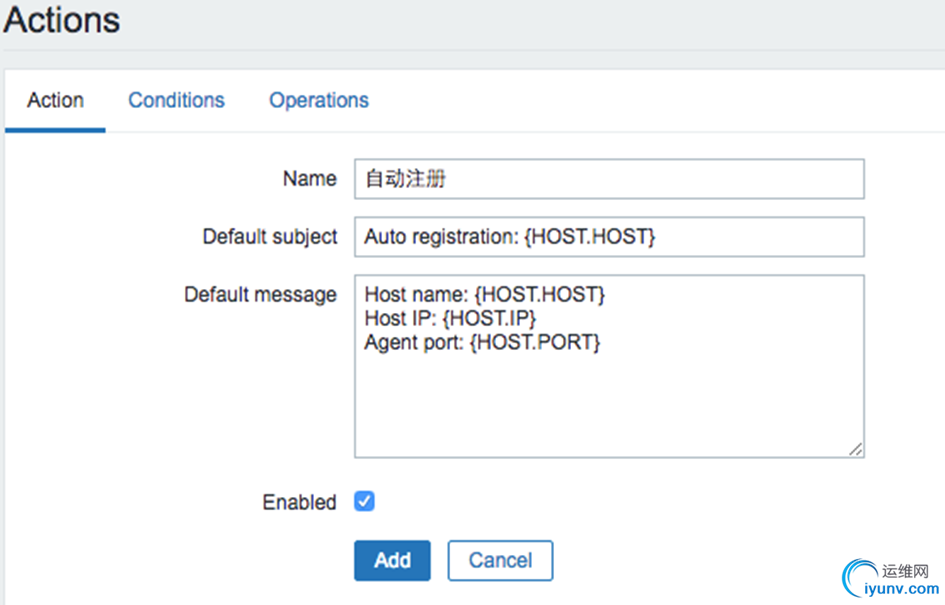Place cursor on the Agent port line
The height and width of the screenshot is (605, 945).
[482, 343]
